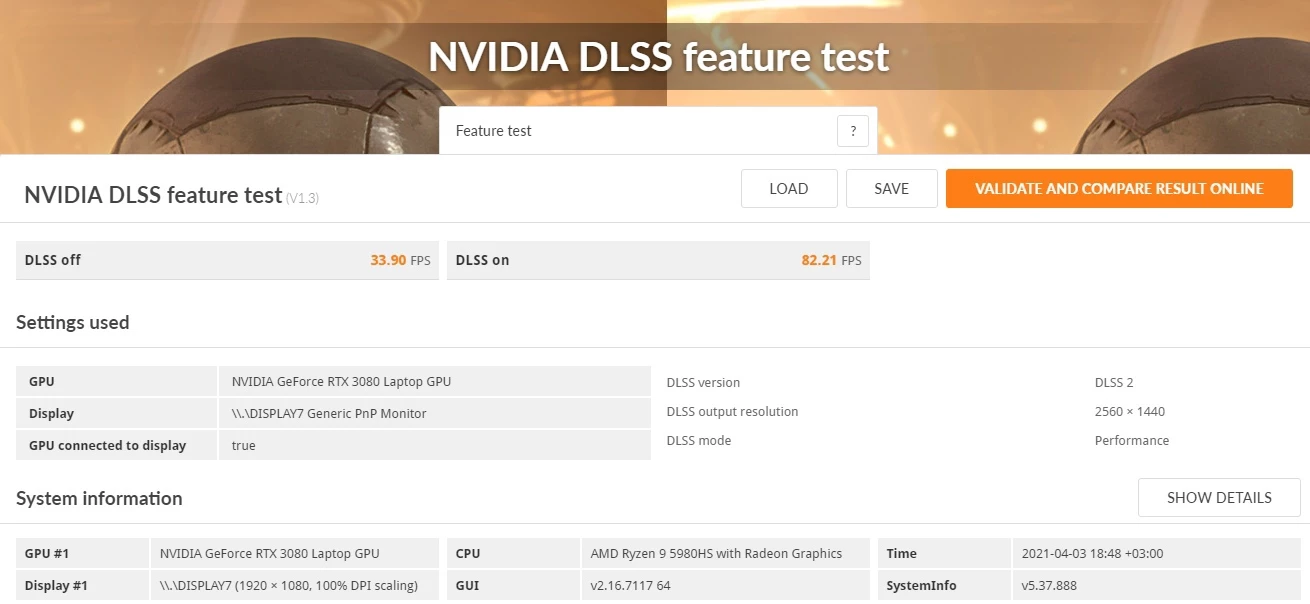1310x604 pixels.
Task: Click the DLSS mode label
Action: (x=698, y=440)
